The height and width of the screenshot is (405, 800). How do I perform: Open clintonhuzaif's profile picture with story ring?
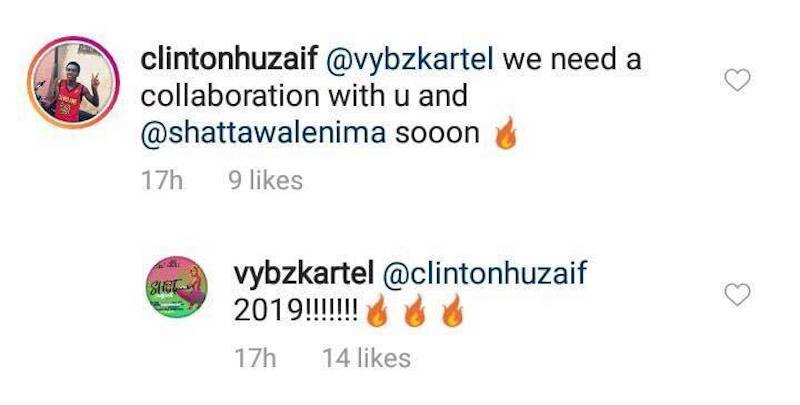click(73, 82)
